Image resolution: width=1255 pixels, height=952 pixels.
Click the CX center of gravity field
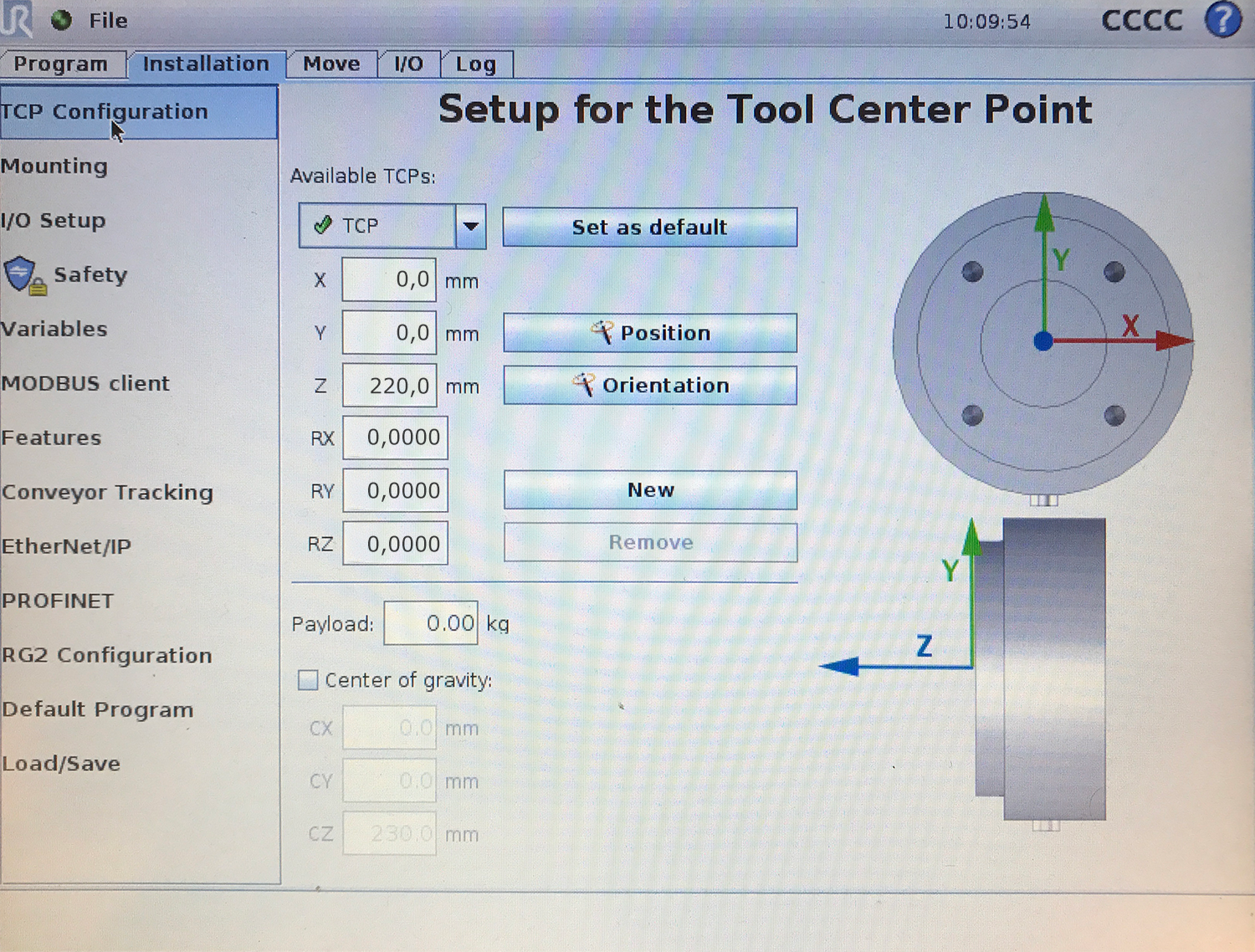click(x=389, y=728)
